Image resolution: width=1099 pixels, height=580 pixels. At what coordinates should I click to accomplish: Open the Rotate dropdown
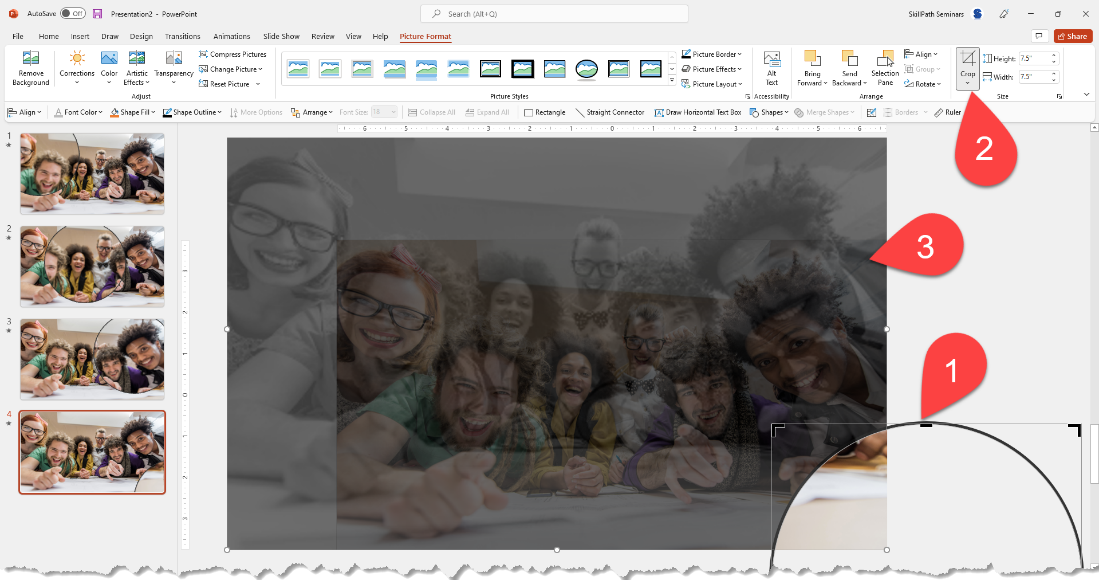(922, 84)
